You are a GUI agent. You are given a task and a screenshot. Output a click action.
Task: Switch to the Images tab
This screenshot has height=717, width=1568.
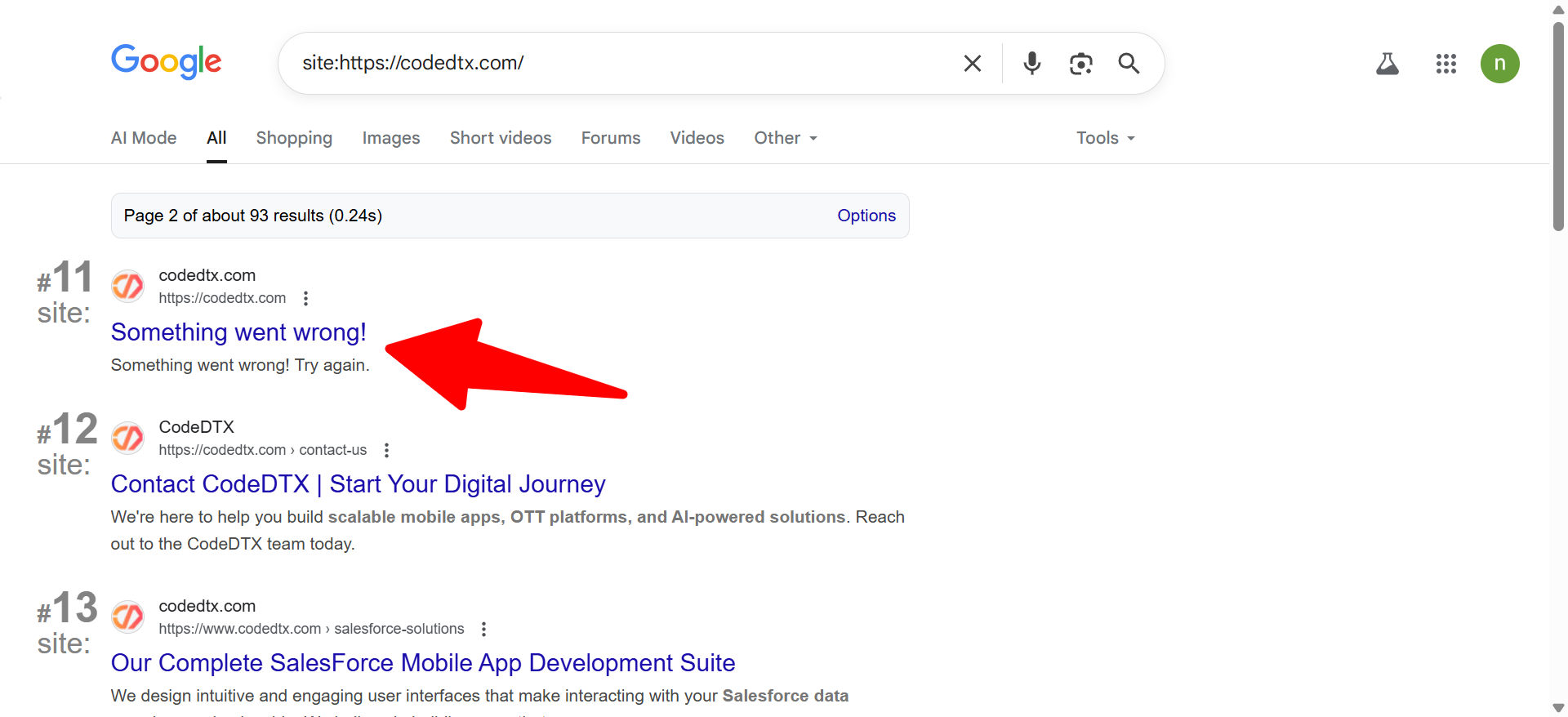click(x=391, y=138)
